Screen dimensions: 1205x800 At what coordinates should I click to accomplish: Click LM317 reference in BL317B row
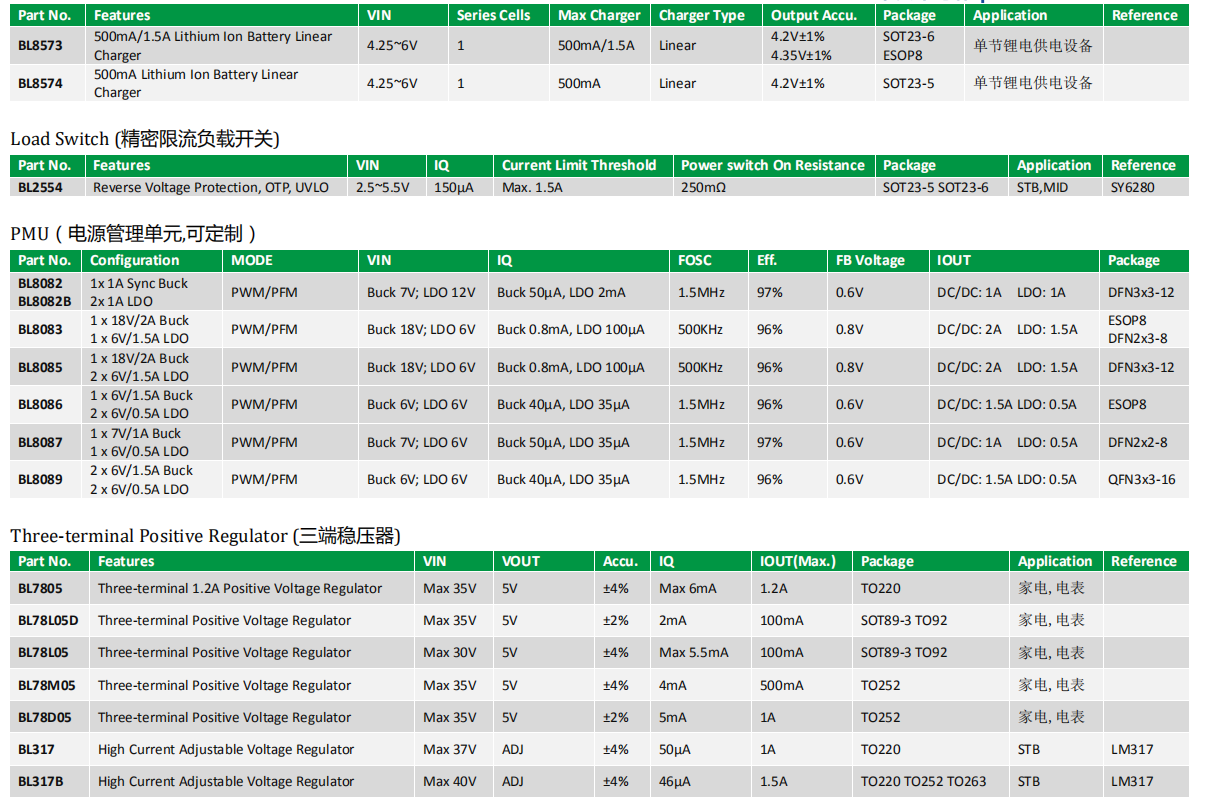coord(1132,781)
